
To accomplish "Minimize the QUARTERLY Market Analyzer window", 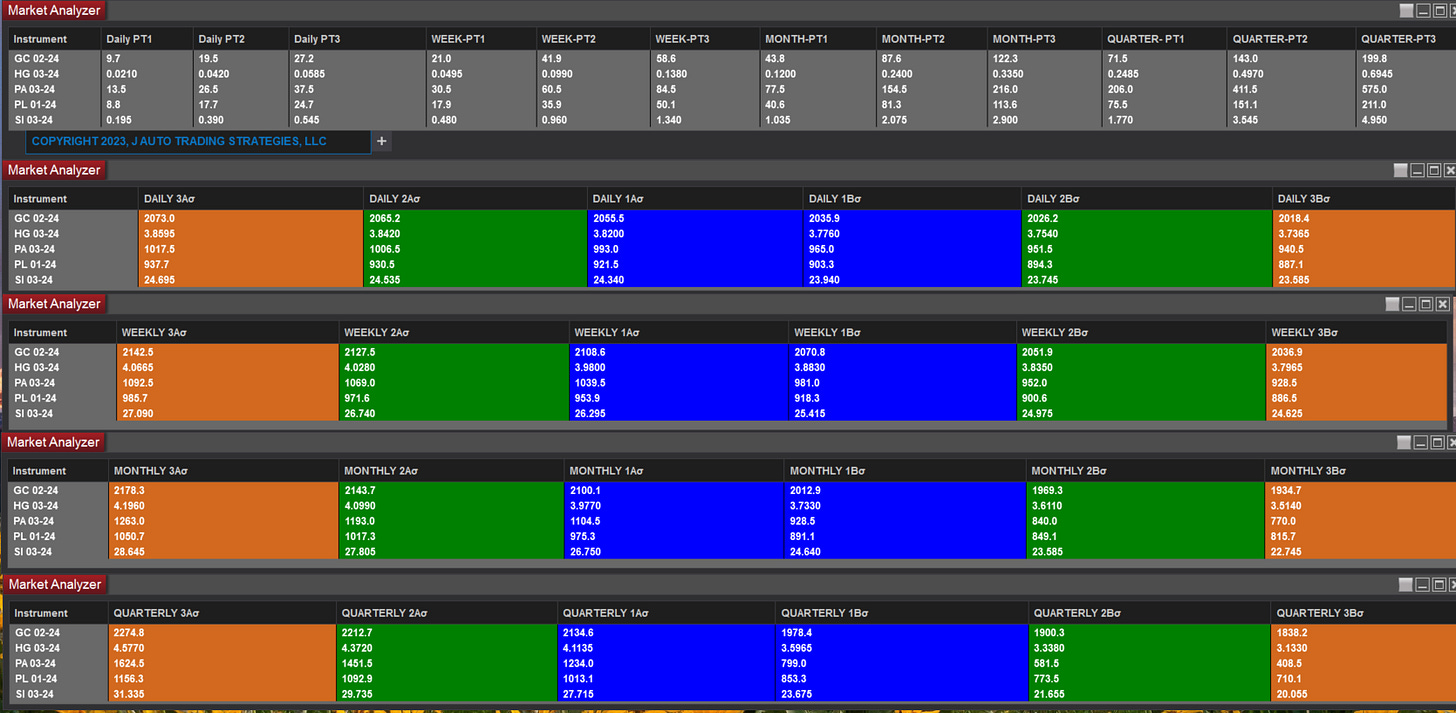I will (x=1420, y=585).
